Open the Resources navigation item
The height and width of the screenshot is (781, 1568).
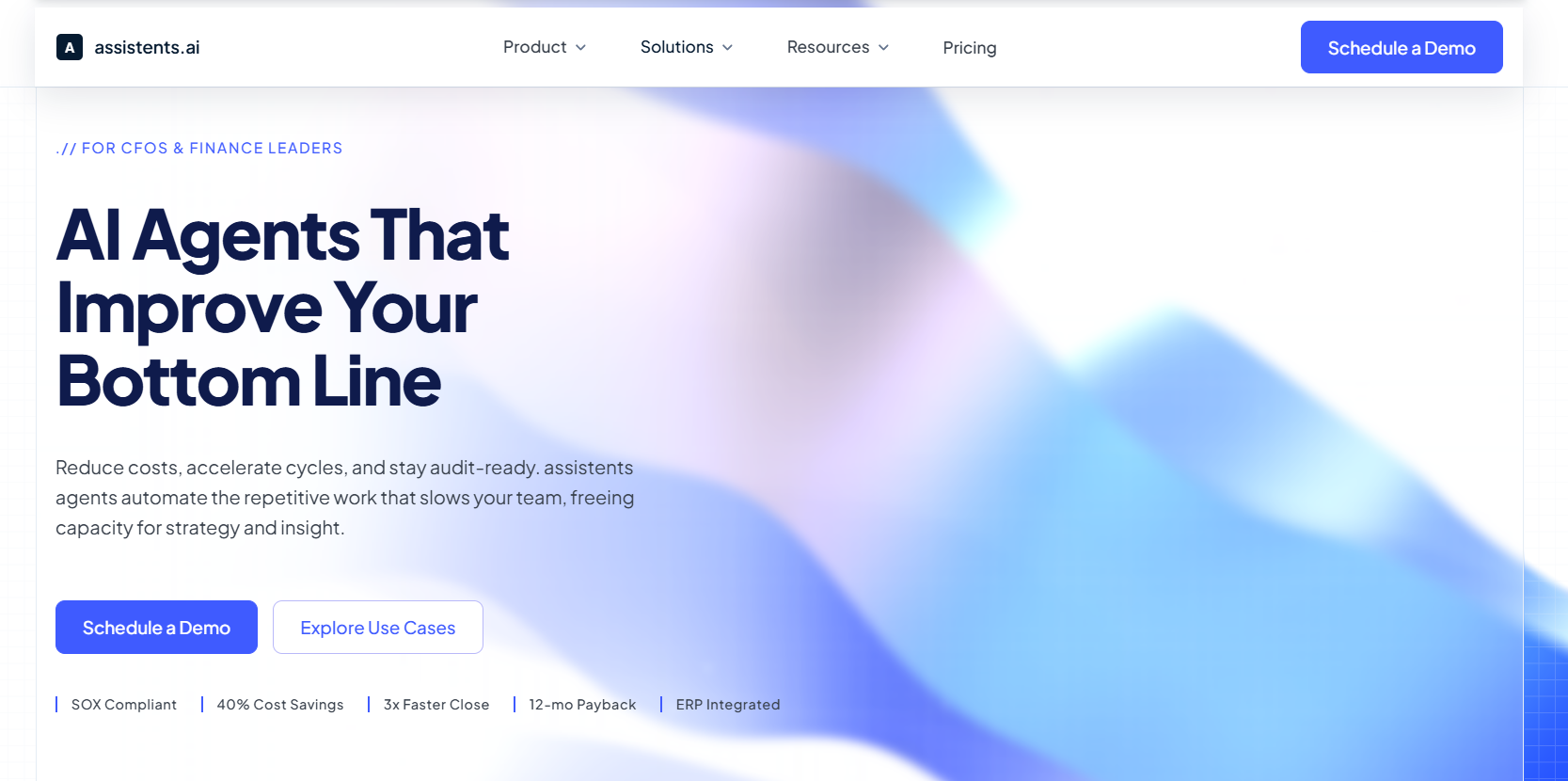click(838, 47)
